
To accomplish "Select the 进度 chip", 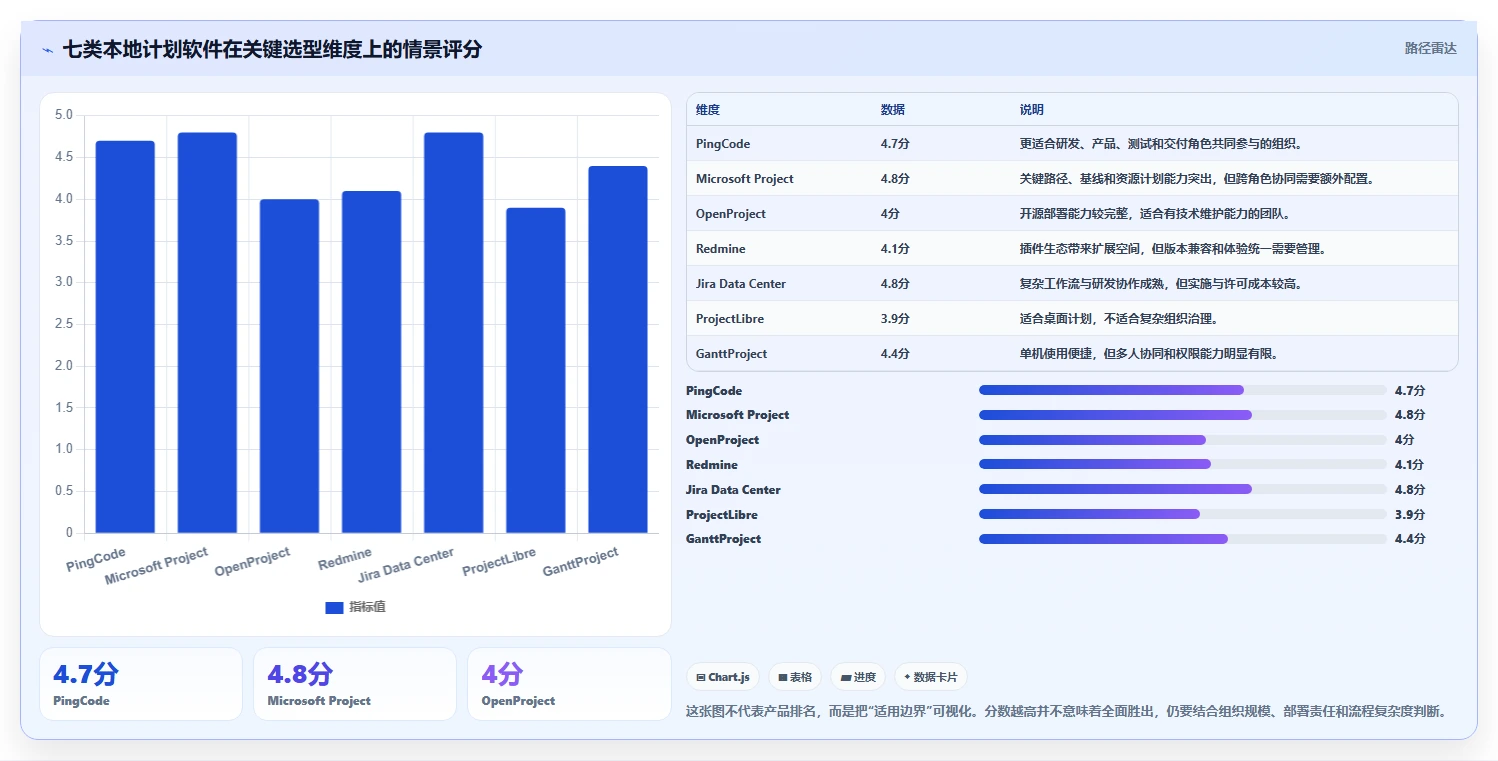I will (x=858, y=677).
